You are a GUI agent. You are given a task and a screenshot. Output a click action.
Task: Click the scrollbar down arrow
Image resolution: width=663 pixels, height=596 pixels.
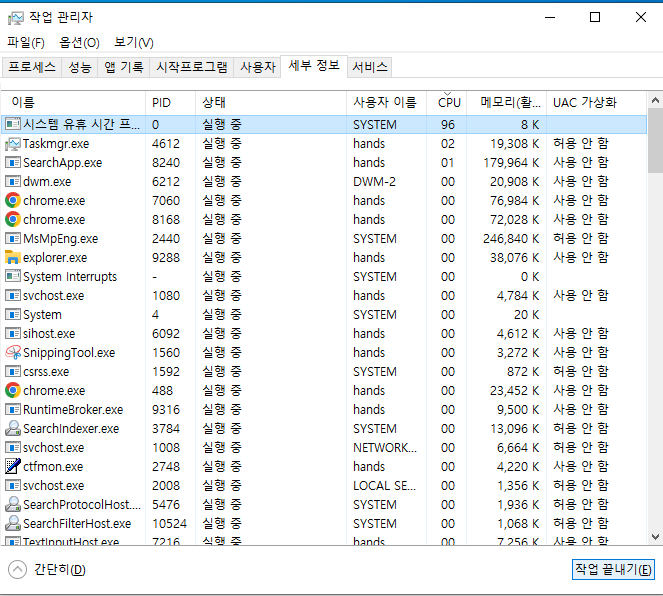point(655,537)
